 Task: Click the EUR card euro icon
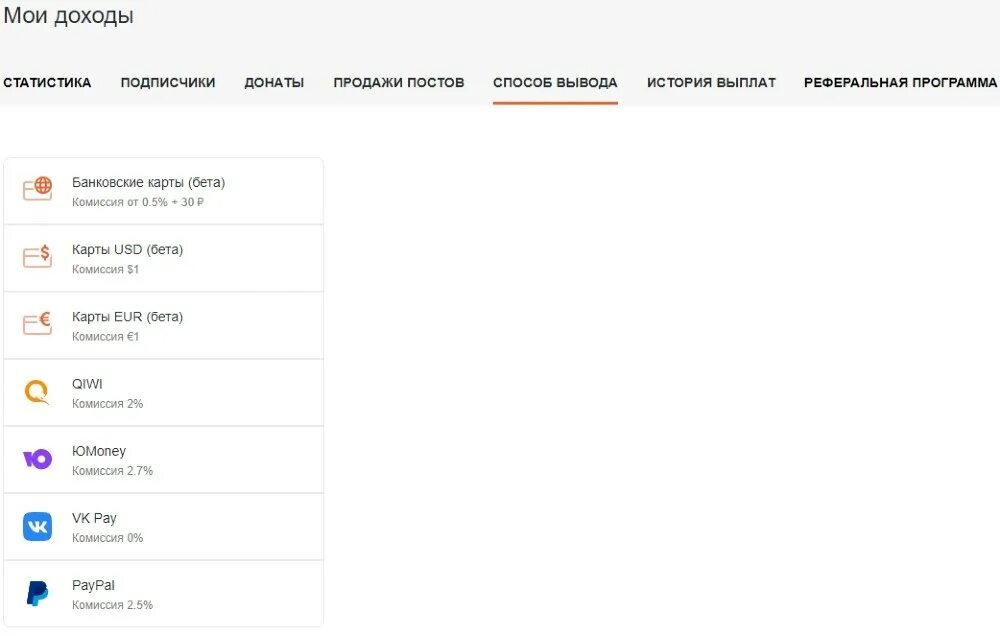38,323
